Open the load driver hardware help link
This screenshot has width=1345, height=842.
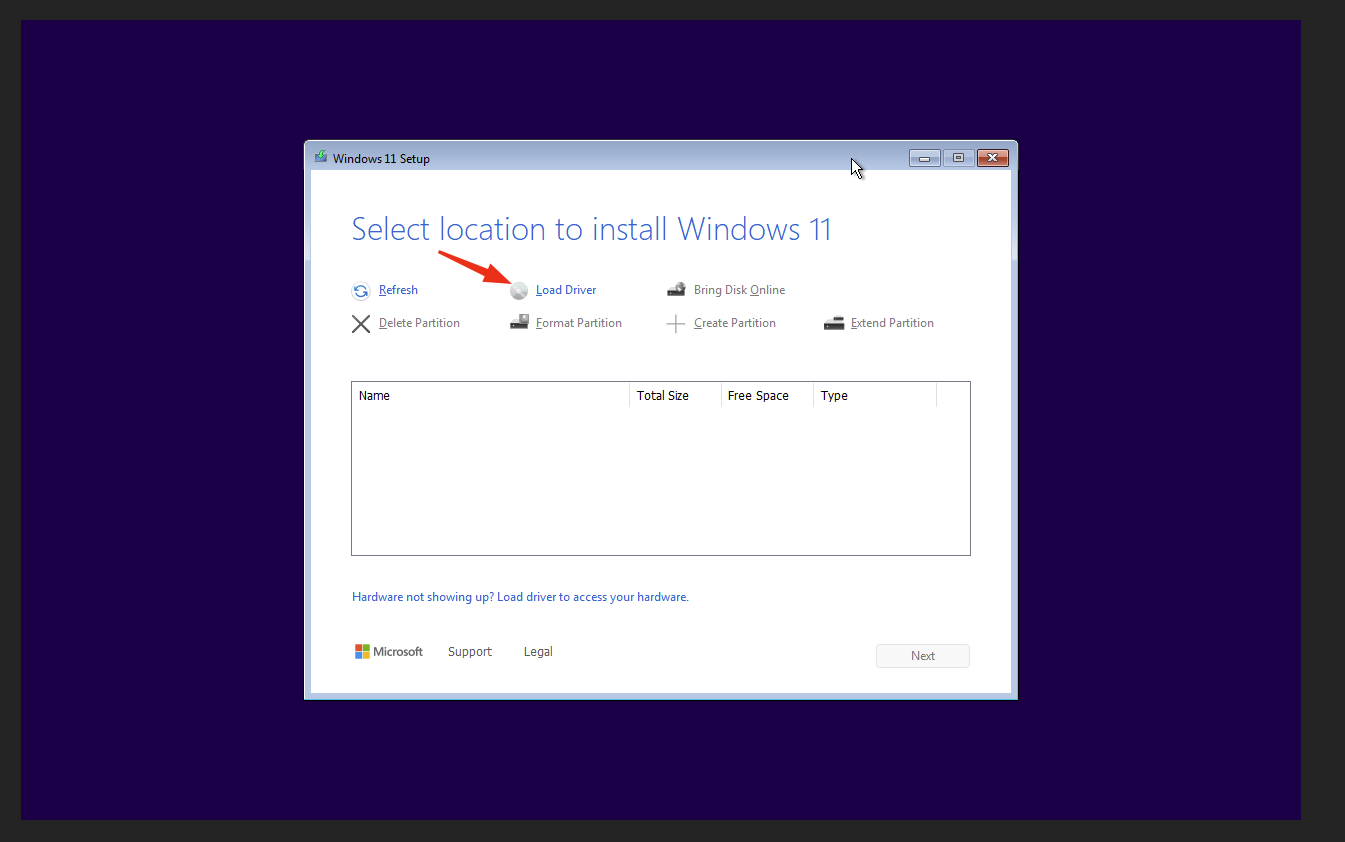(520, 596)
